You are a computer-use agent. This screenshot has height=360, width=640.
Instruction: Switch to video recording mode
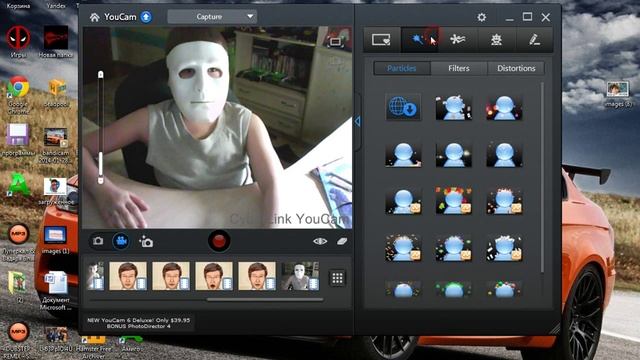point(121,241)
